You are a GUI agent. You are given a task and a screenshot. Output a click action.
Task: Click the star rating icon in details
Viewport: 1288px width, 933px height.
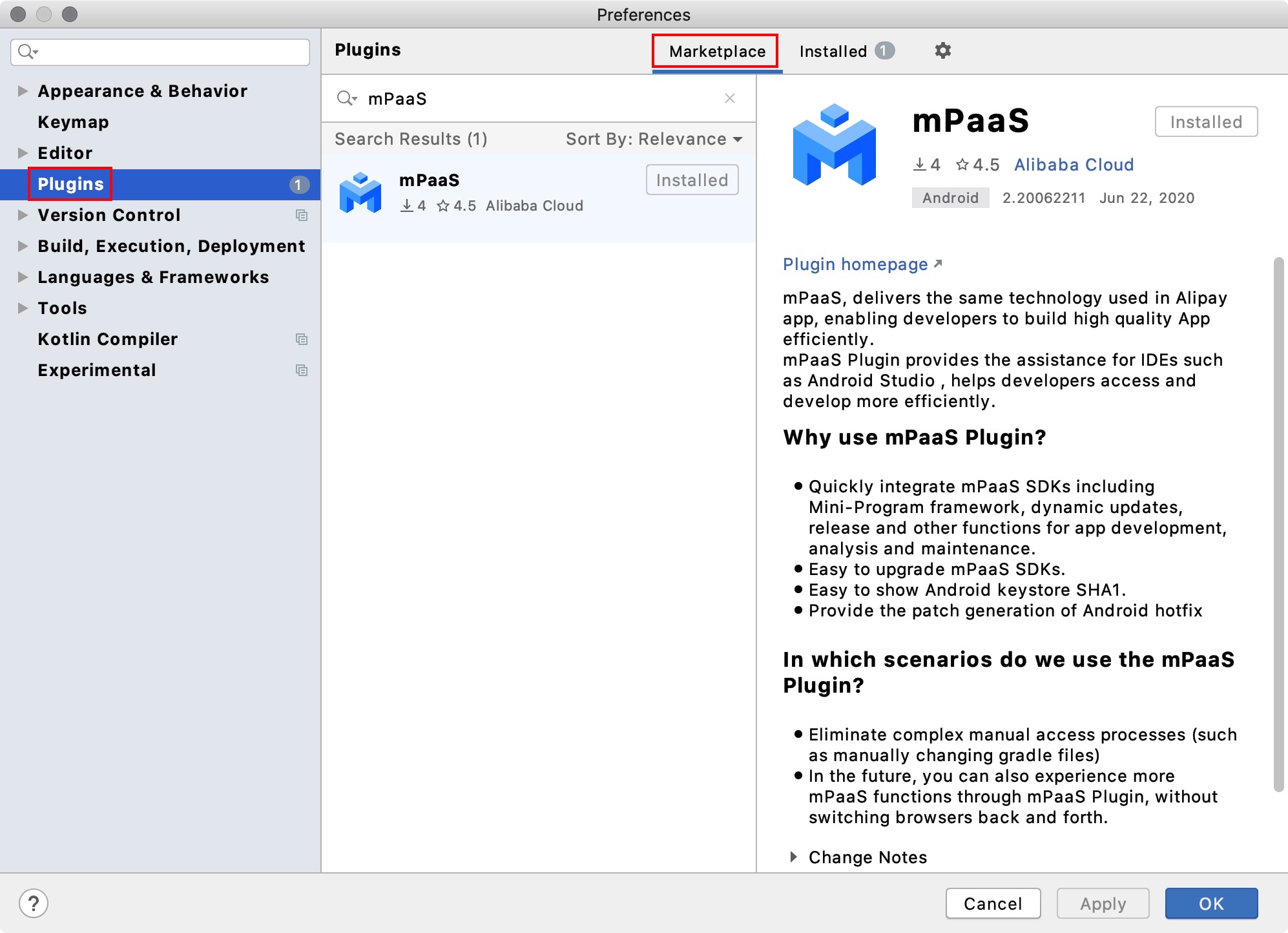pos(962,165)
